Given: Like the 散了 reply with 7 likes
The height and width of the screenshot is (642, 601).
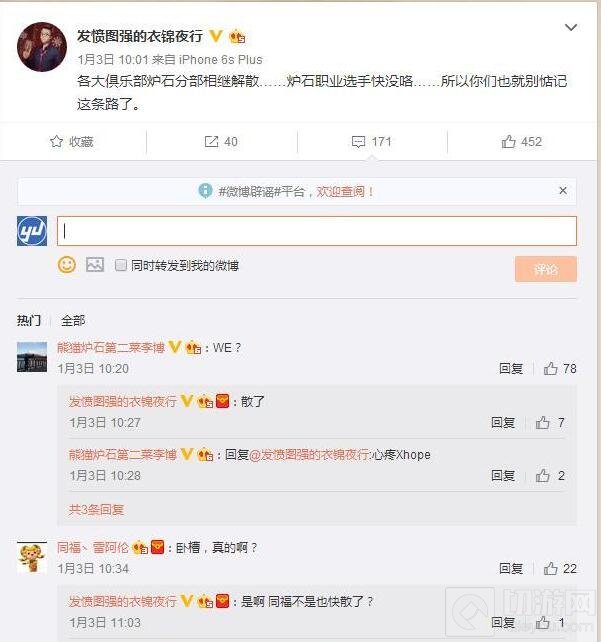Looking at the screenshot, I should pos(542,422).
